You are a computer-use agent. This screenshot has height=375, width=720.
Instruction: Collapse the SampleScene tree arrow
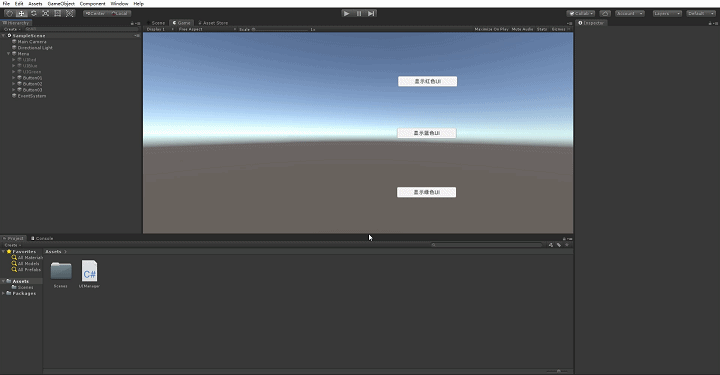[4, 35]
